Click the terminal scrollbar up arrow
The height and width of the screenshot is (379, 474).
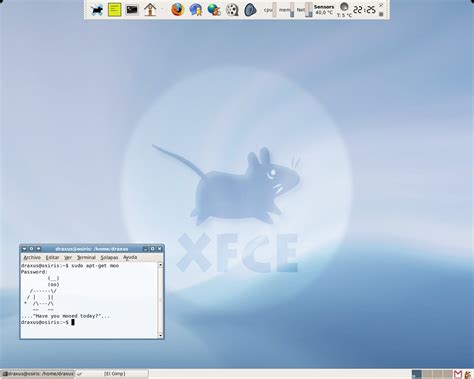(160, 265)
